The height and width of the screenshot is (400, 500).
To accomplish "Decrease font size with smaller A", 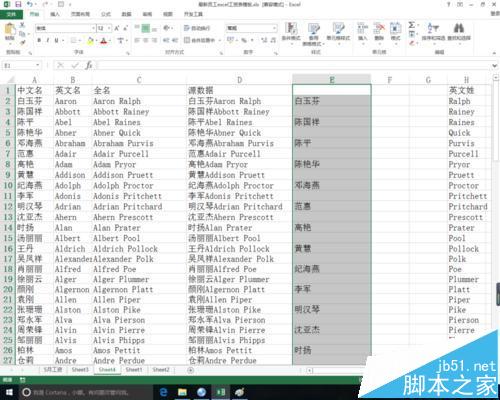I will pos(125,28).
